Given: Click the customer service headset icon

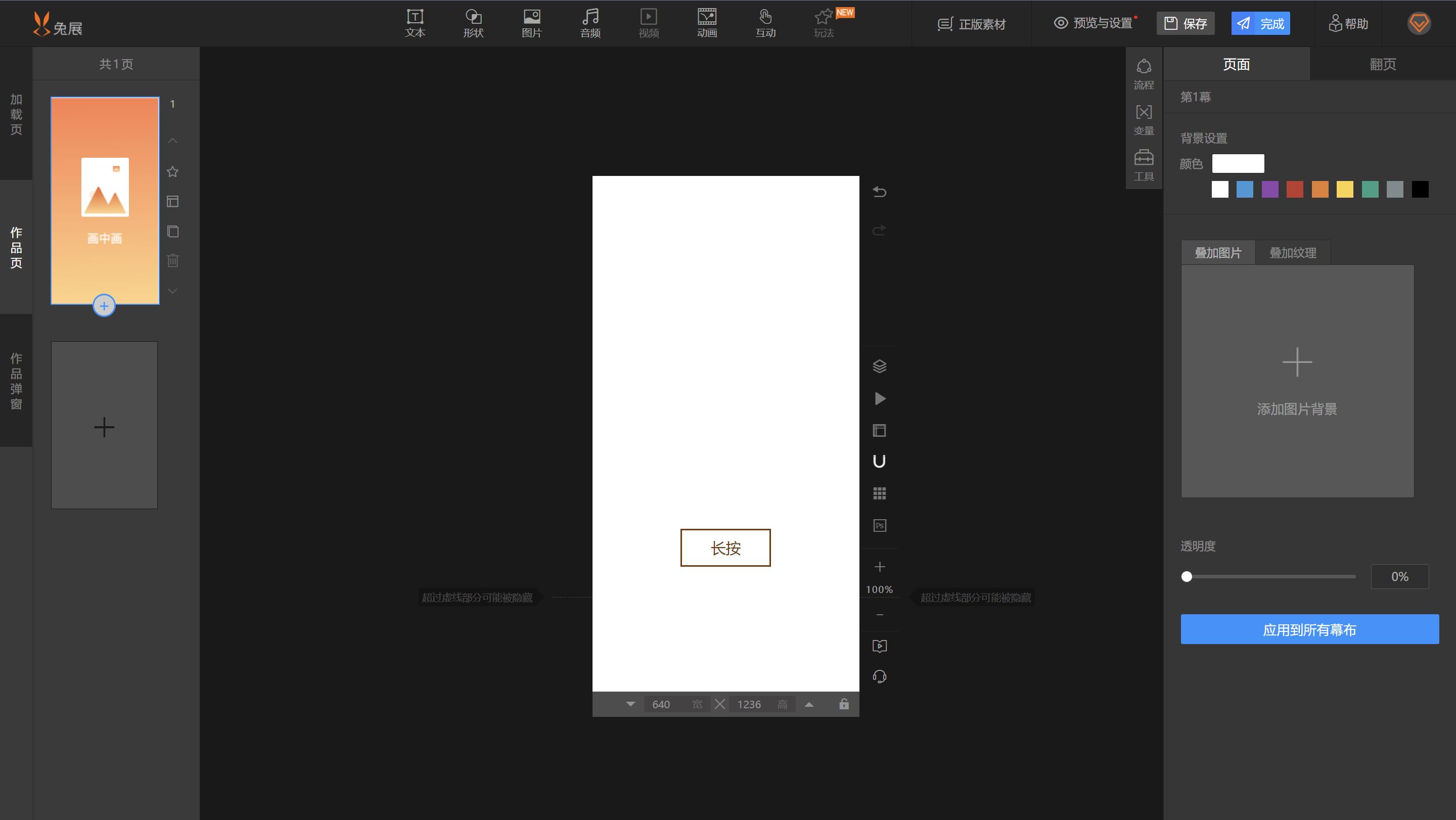Looking at the screenshot, I should pyautogui.click(x=880, y=676).
